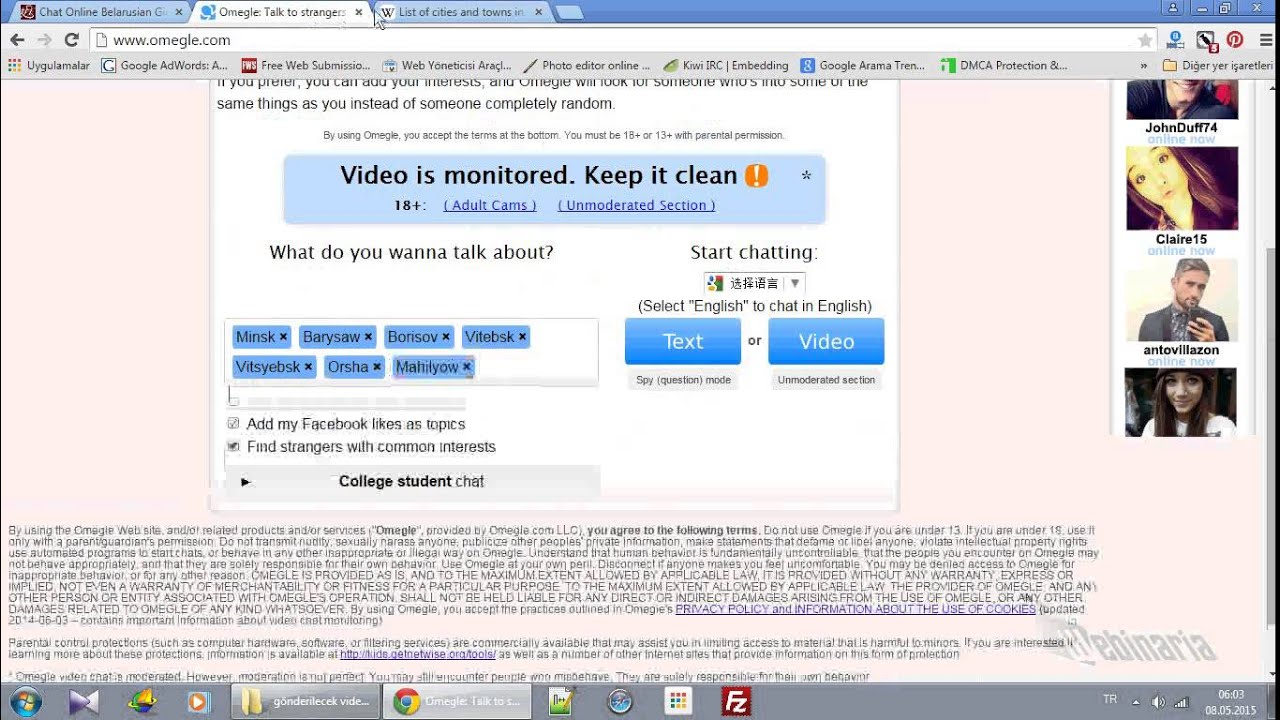Click the taskbar clock showing 06:03
The height and width of the screenshot is (720, 1280).
point(1231,702)
